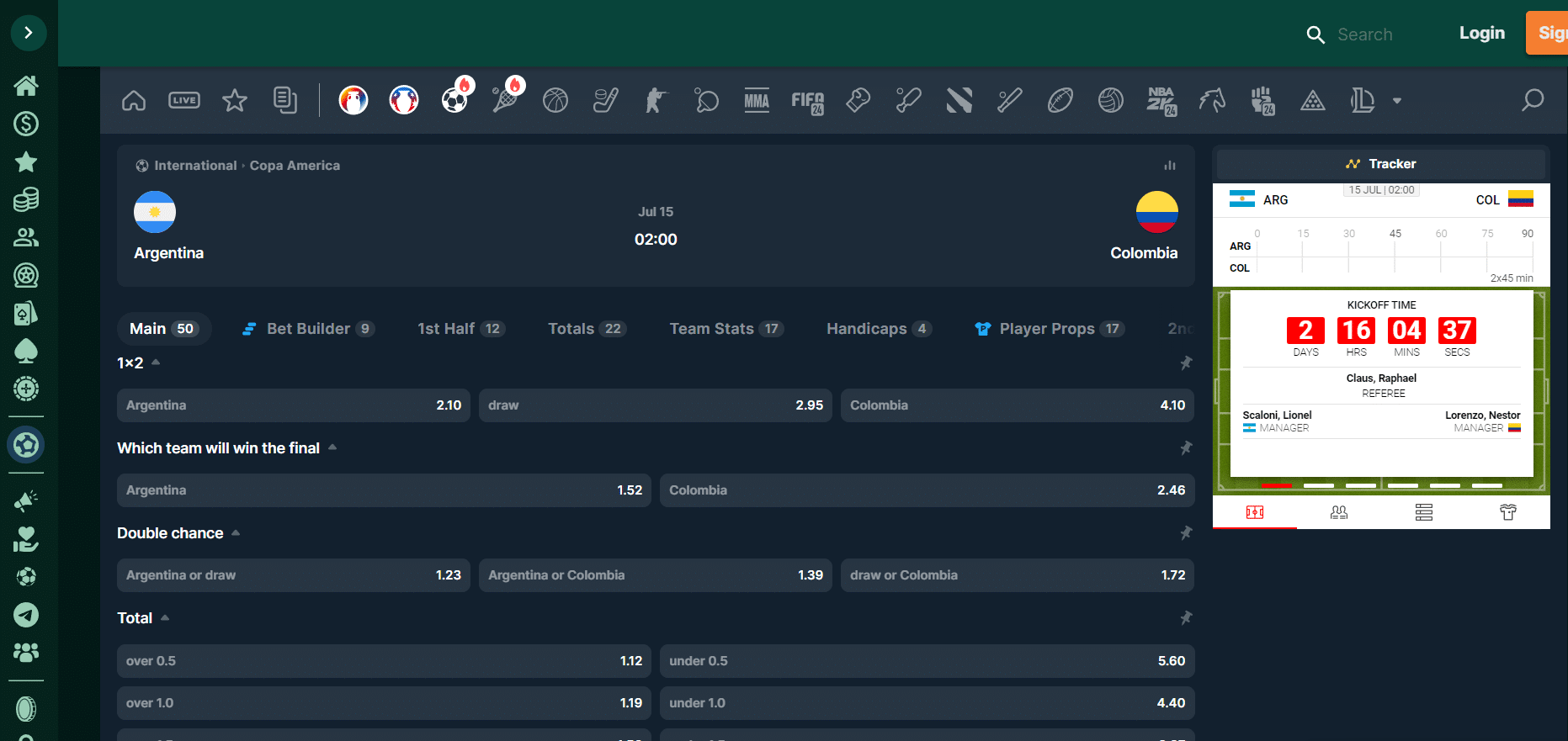
Task: Select the cricket bat sport icon
Action: click(x=908, y=100)
